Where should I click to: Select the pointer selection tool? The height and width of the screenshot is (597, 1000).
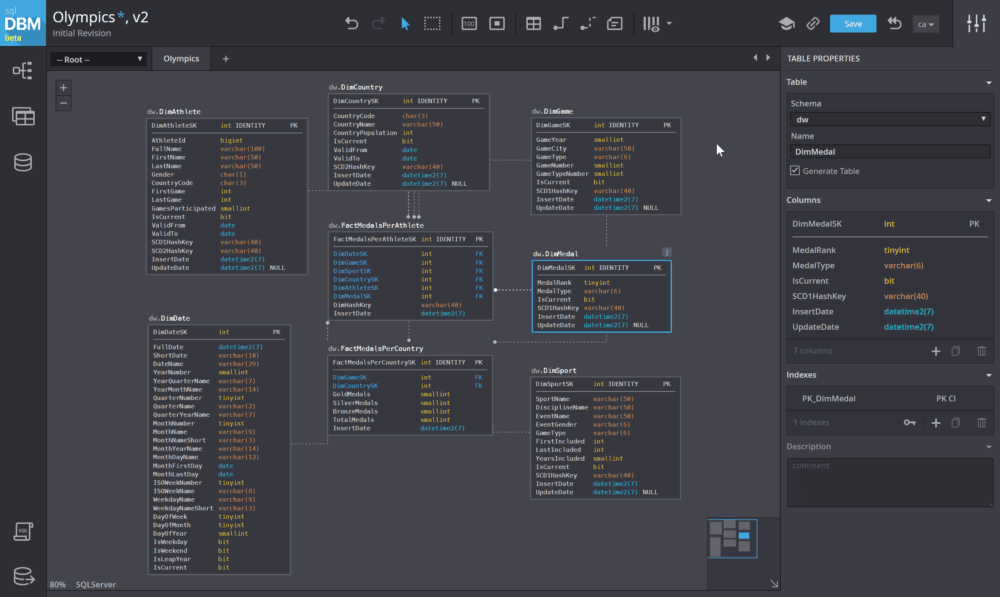[405, 23]
